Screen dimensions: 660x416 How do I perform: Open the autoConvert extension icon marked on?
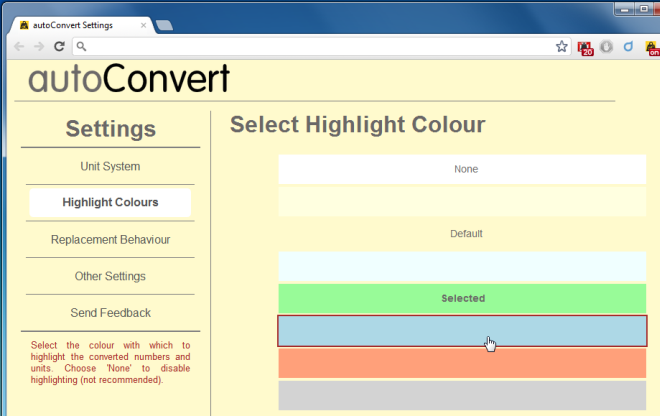[x=651, y=46]
